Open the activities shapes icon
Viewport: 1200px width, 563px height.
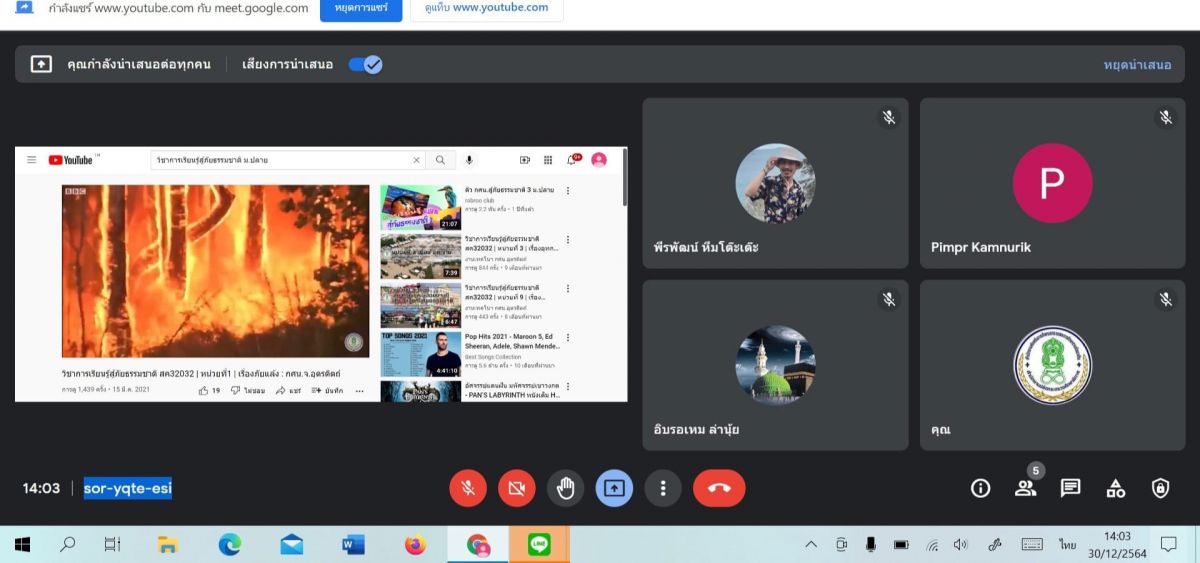pos(1115,488)
